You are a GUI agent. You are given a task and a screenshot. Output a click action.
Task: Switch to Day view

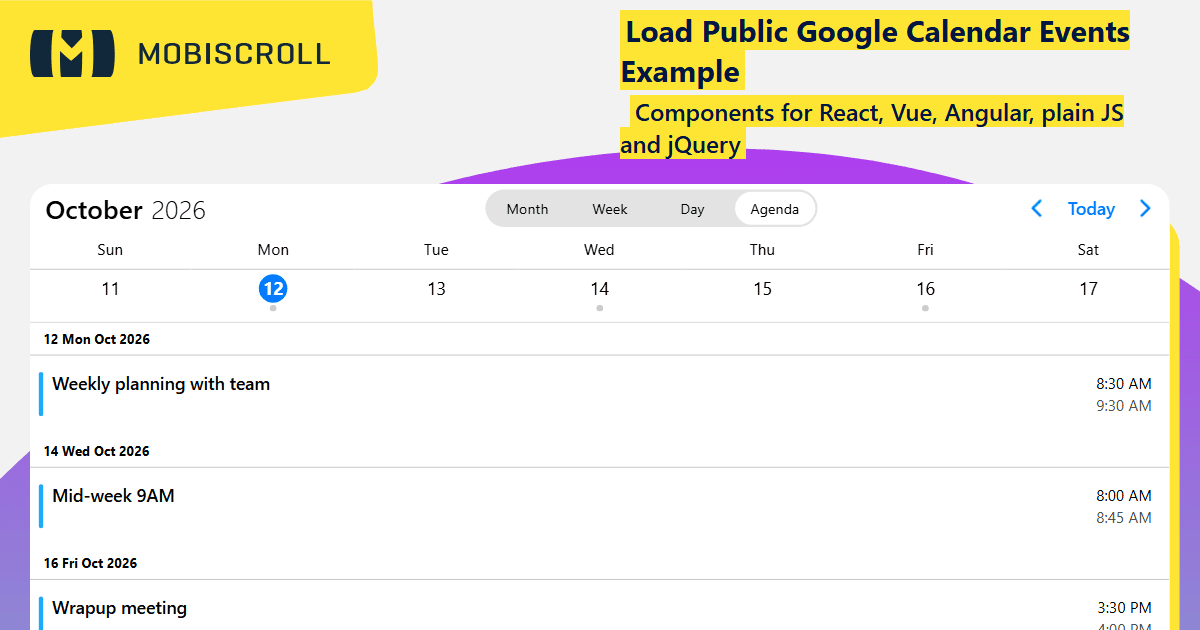tap(692, 209)
